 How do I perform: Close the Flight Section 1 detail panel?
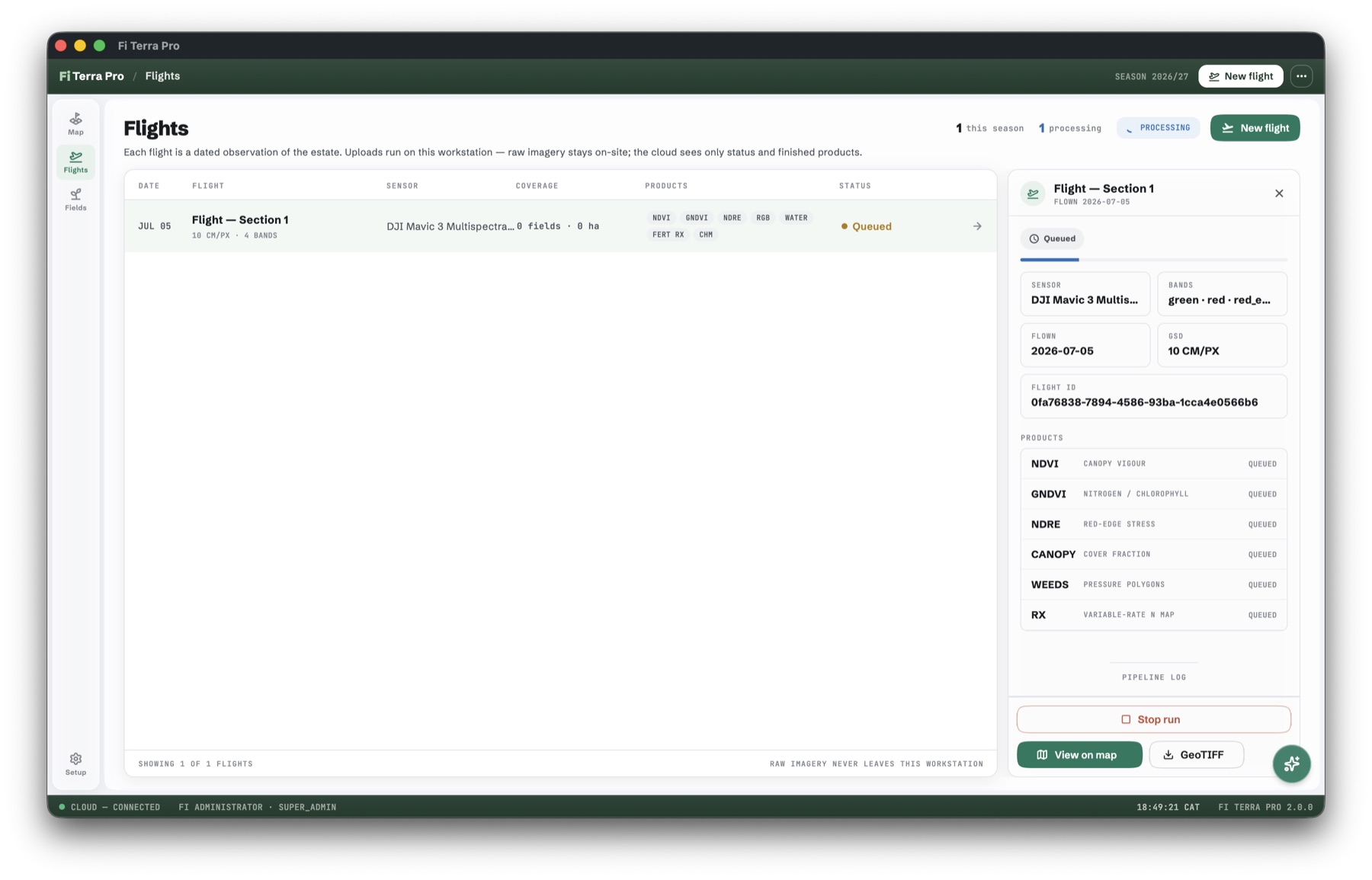click(1279, 194)
